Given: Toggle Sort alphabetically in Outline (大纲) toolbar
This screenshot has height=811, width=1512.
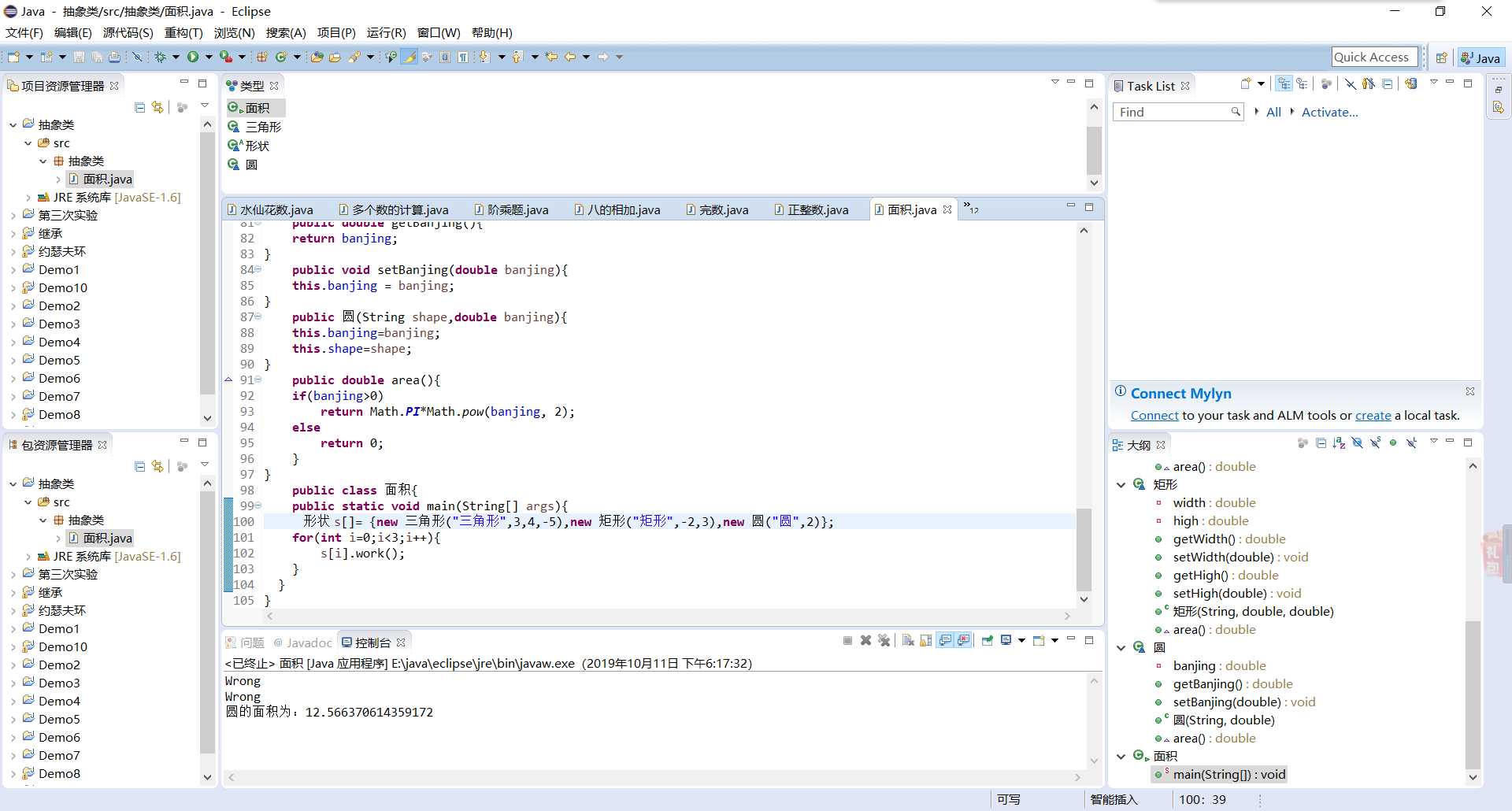Looking at the screenshot, I should pos(1339,443).
